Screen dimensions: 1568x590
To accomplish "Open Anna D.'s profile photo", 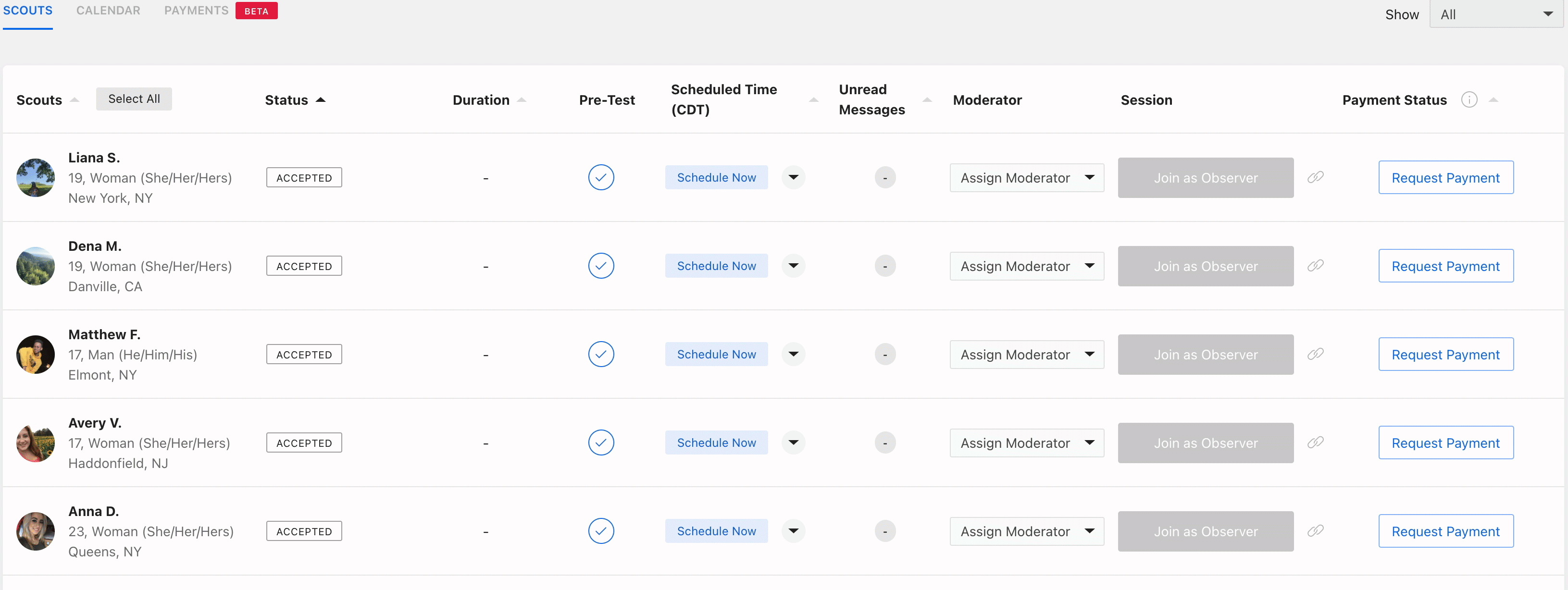I will coord(35,531).
